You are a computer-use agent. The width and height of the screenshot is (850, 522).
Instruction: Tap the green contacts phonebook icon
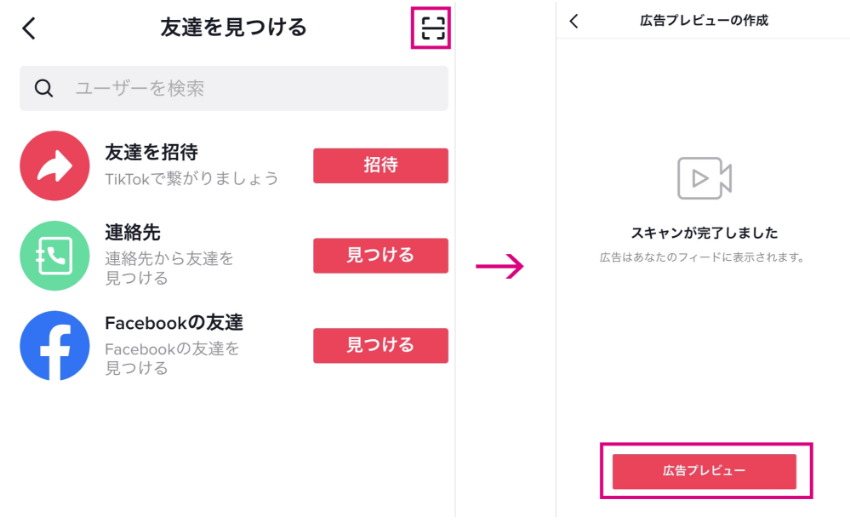point(55,255)
